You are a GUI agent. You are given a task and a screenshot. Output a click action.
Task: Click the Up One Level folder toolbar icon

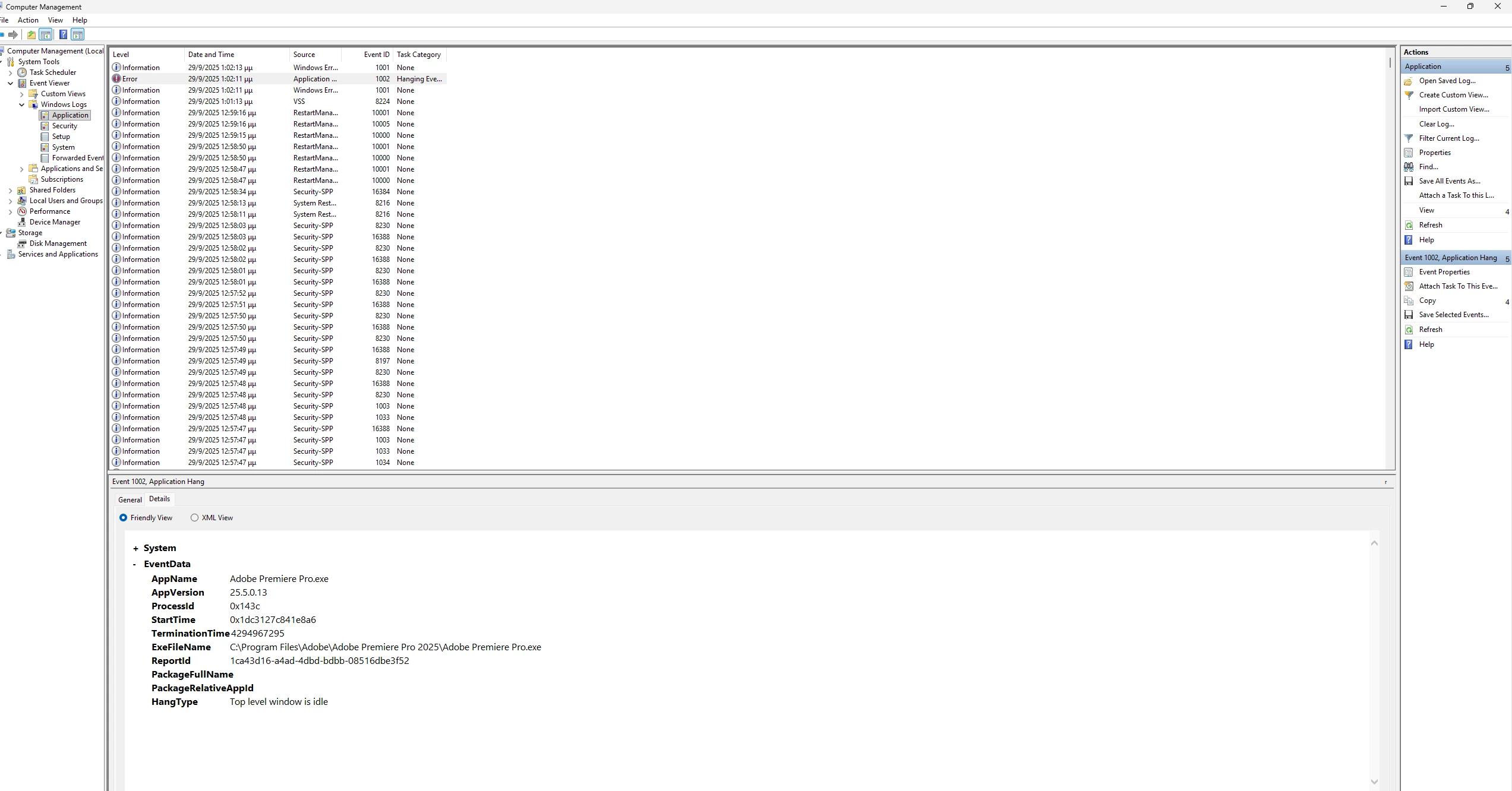coord(31,34)
